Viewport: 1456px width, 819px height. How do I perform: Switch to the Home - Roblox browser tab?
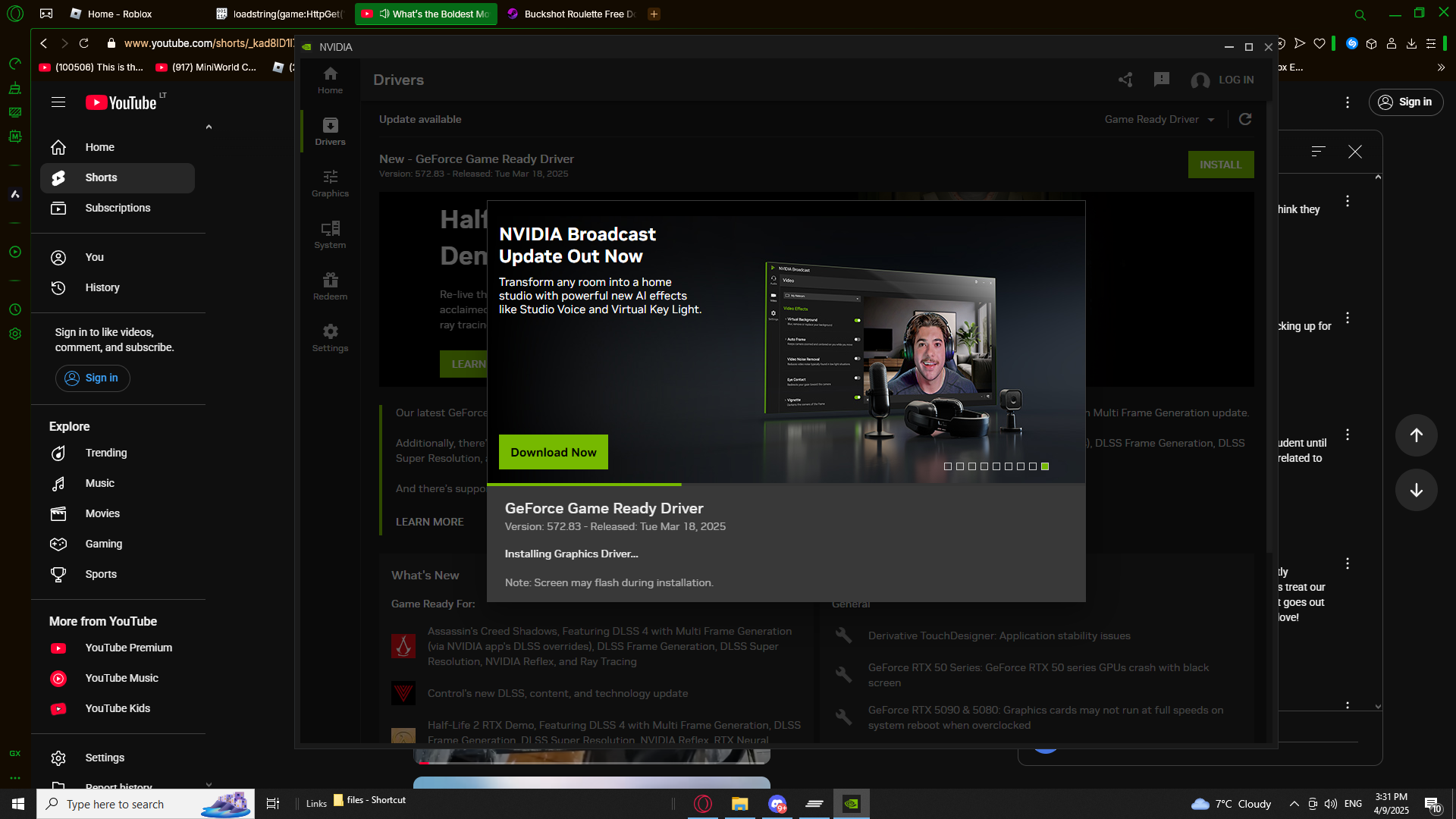(x=121, y=14)
